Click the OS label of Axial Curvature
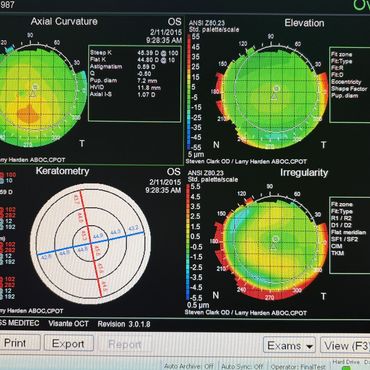 coord(174,22)
